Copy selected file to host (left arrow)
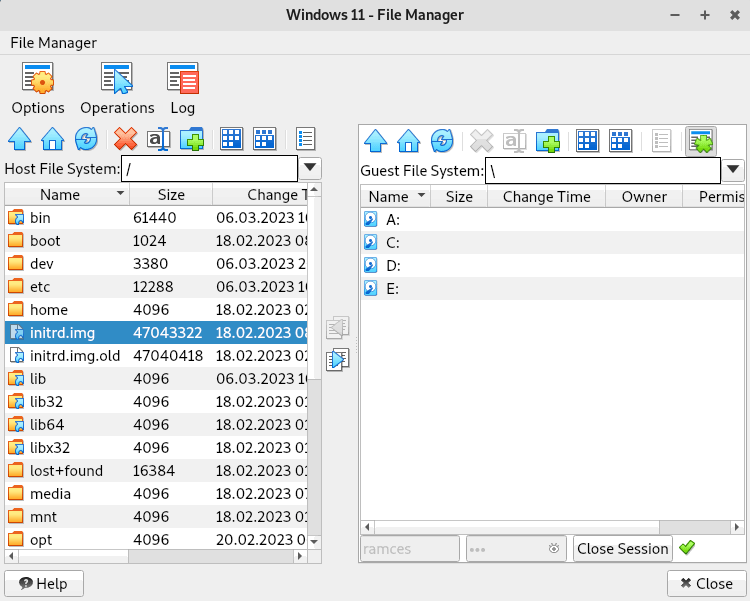Viewport: 750px width, 601px height. point(338,327)
